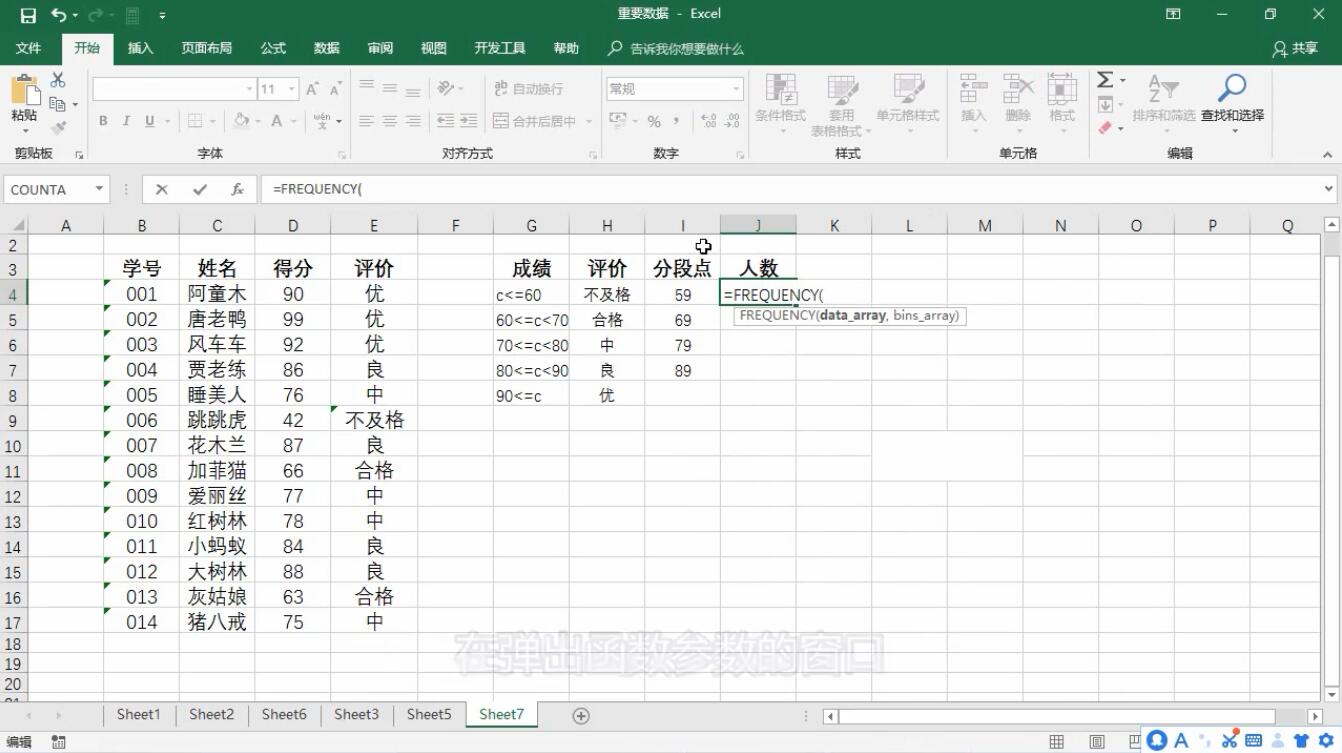Click the font color A button
Image resolution: width=1342 pixels, height=753 pixels.
coord(276,121)
